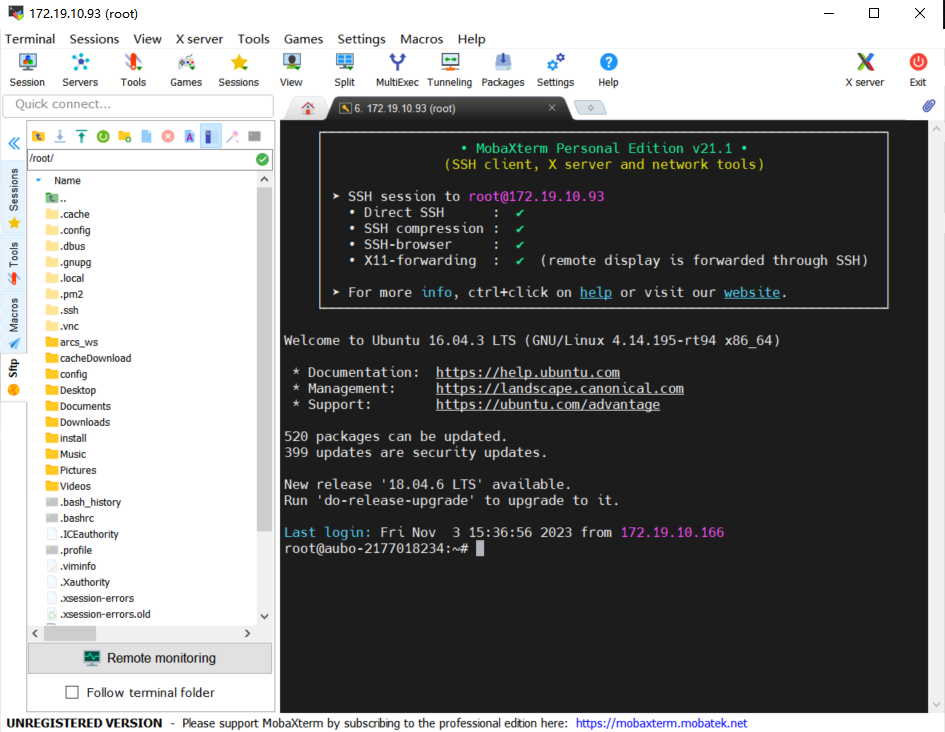Select the .xsession-errors.old file
Screen dimensions: 945x732
pyautogui.click(x=98, y=615)
